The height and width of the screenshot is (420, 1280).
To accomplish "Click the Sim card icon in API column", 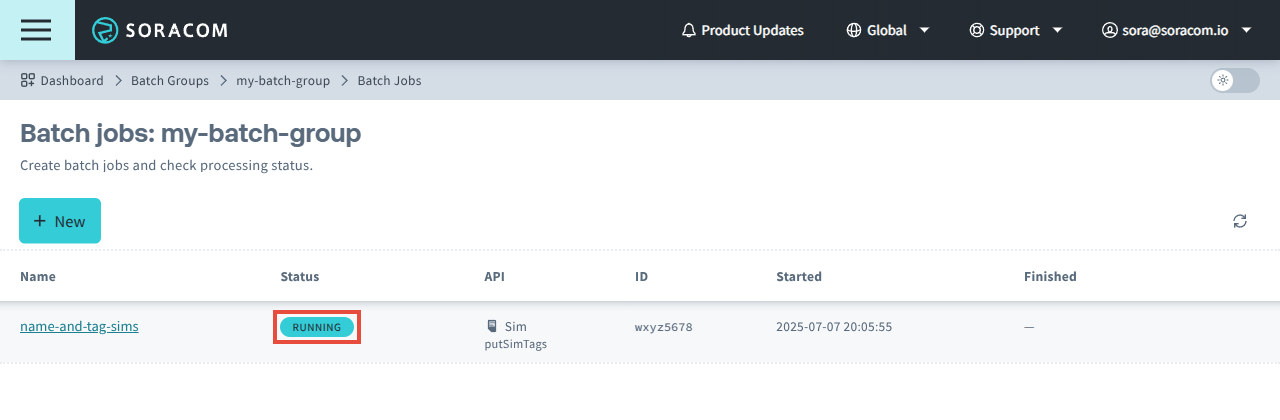I will click(x=491, y=326).
